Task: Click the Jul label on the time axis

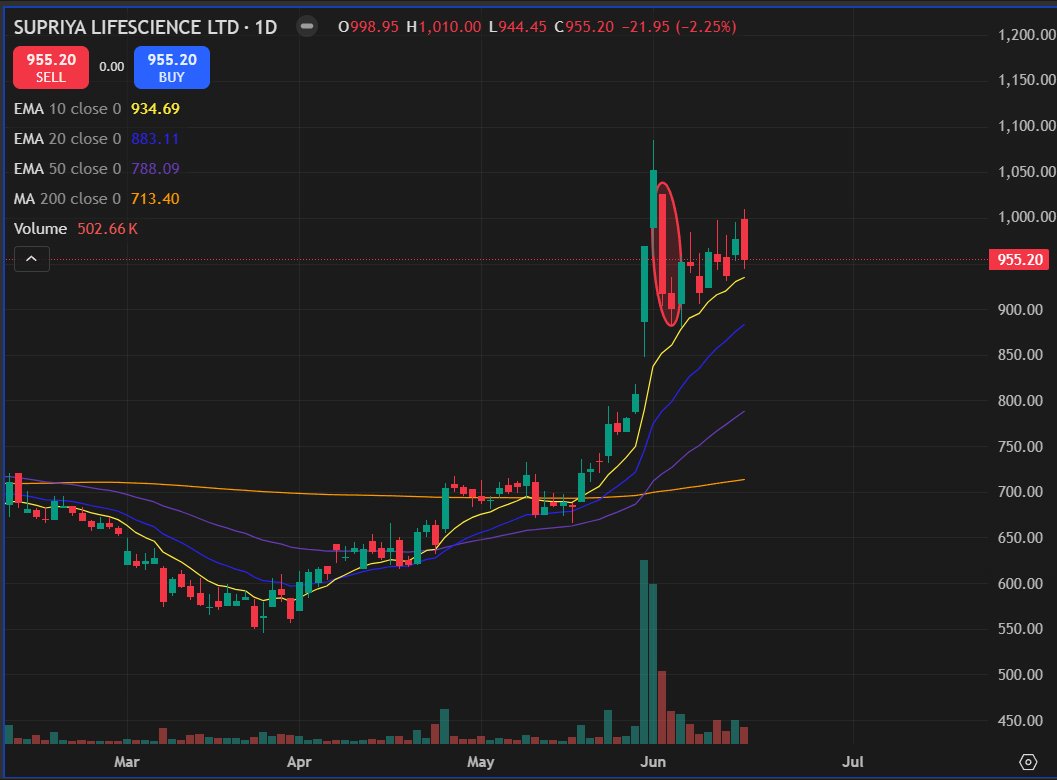Action: pos(853,762)
